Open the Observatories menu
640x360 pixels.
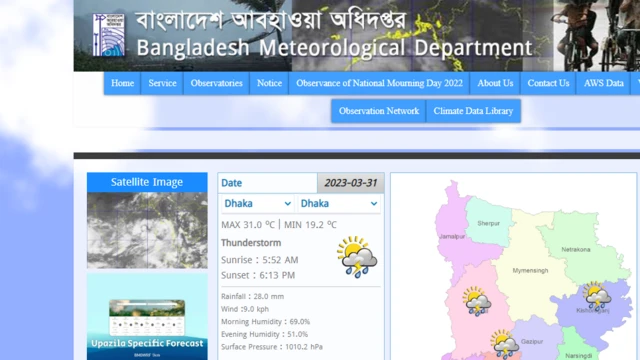216,83
